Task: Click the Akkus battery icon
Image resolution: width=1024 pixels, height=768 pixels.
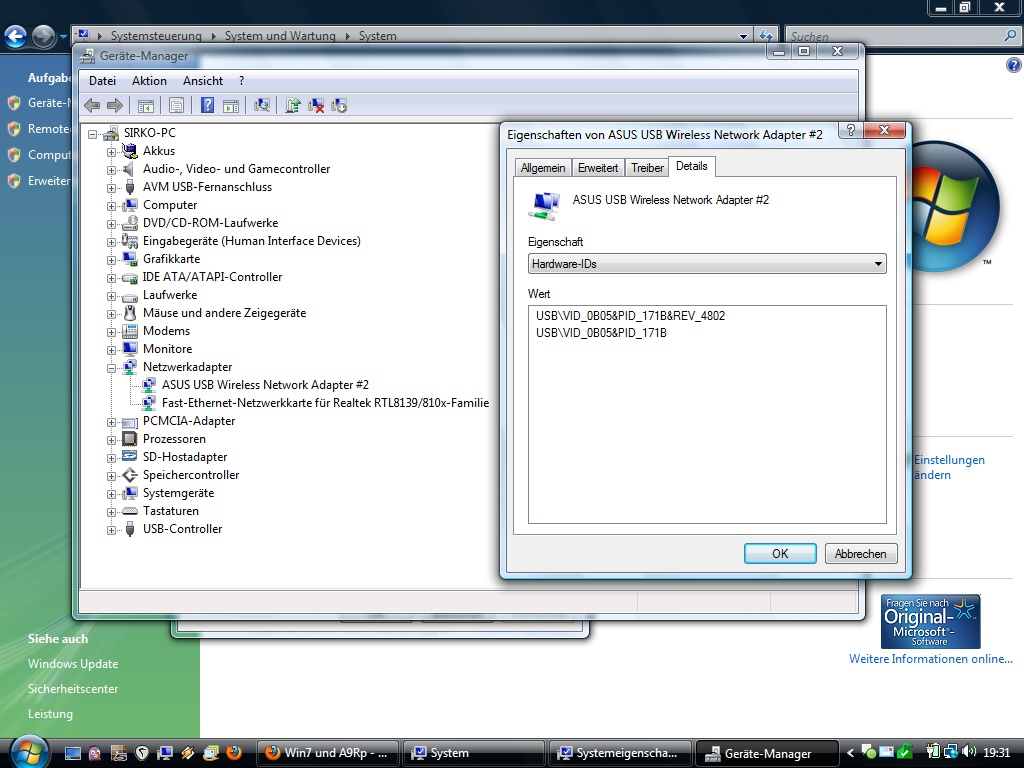Action: 130,151
